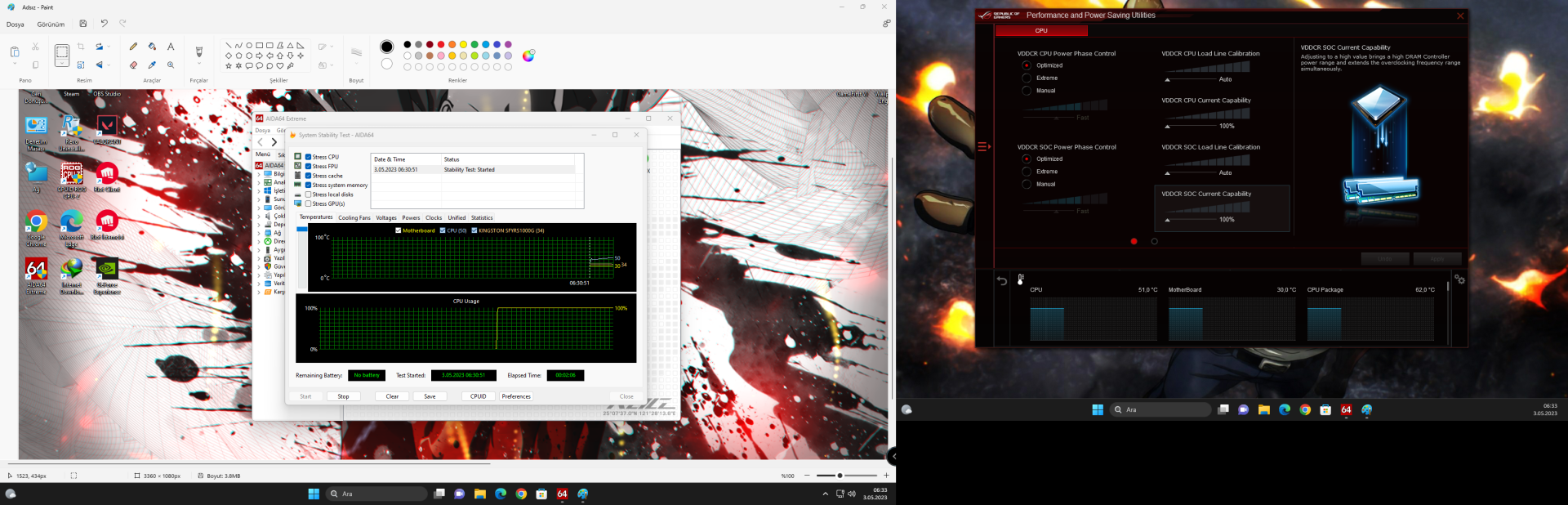This screenshot has height=505, width=1568.
Task: Show hidden tray icons chevron on left taskbar
Action: coord(825,494)
